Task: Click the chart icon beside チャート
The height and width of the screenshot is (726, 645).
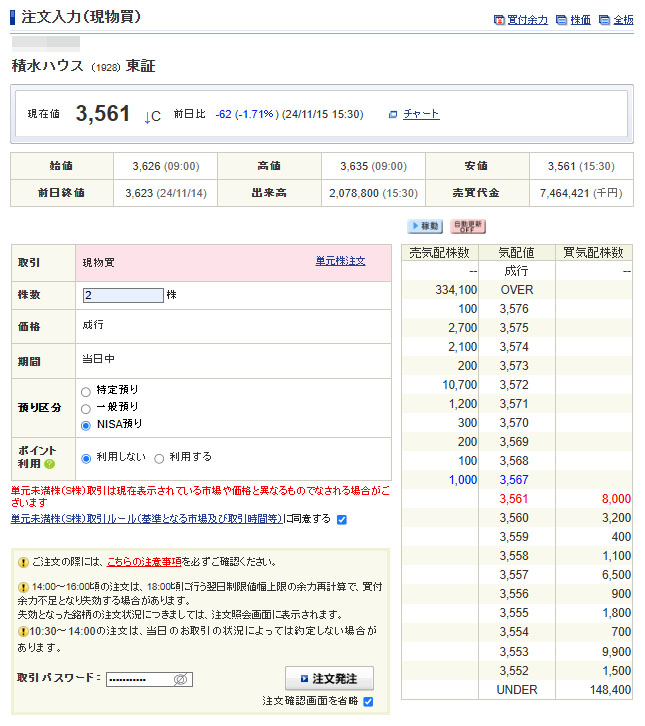Action: tap(393, 115)
